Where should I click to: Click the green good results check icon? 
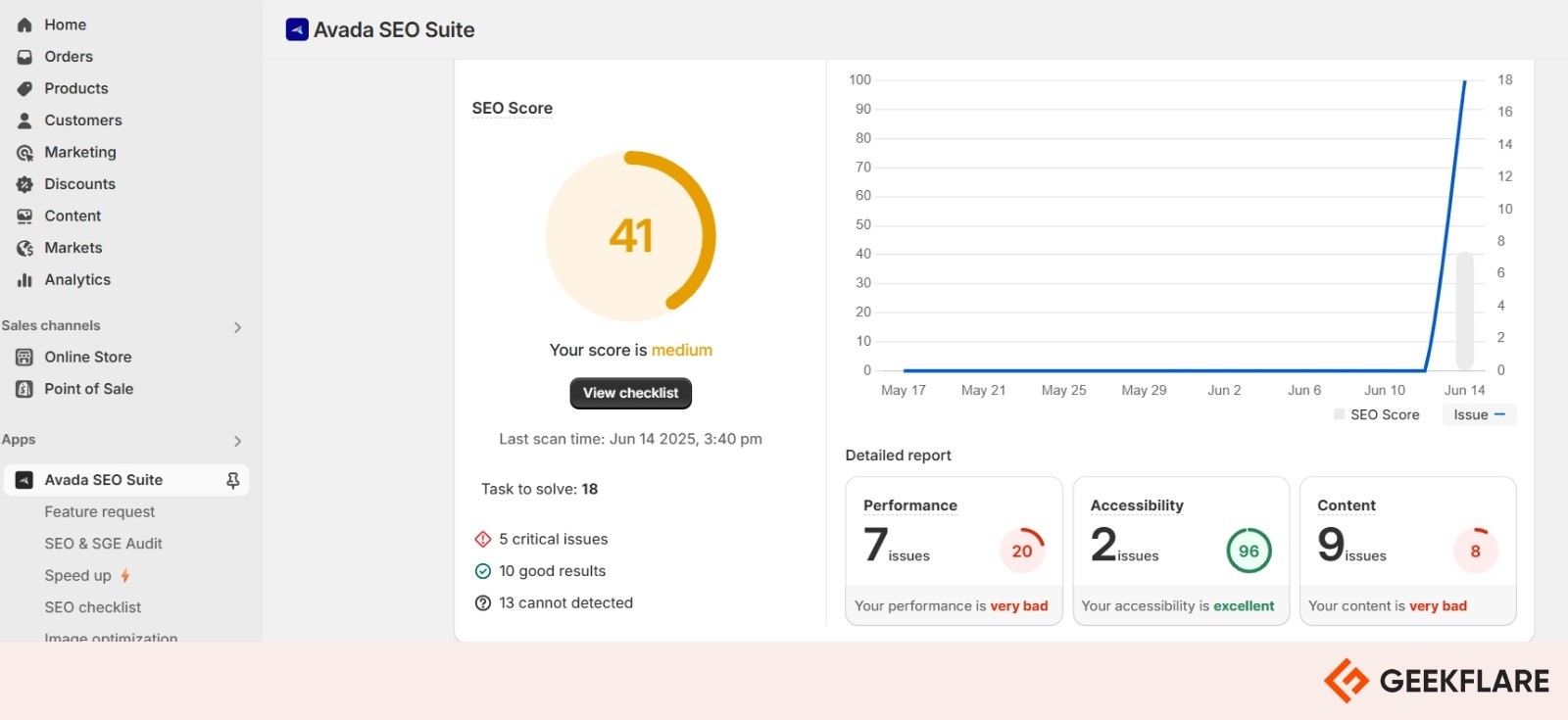click(x=483, y=571)
